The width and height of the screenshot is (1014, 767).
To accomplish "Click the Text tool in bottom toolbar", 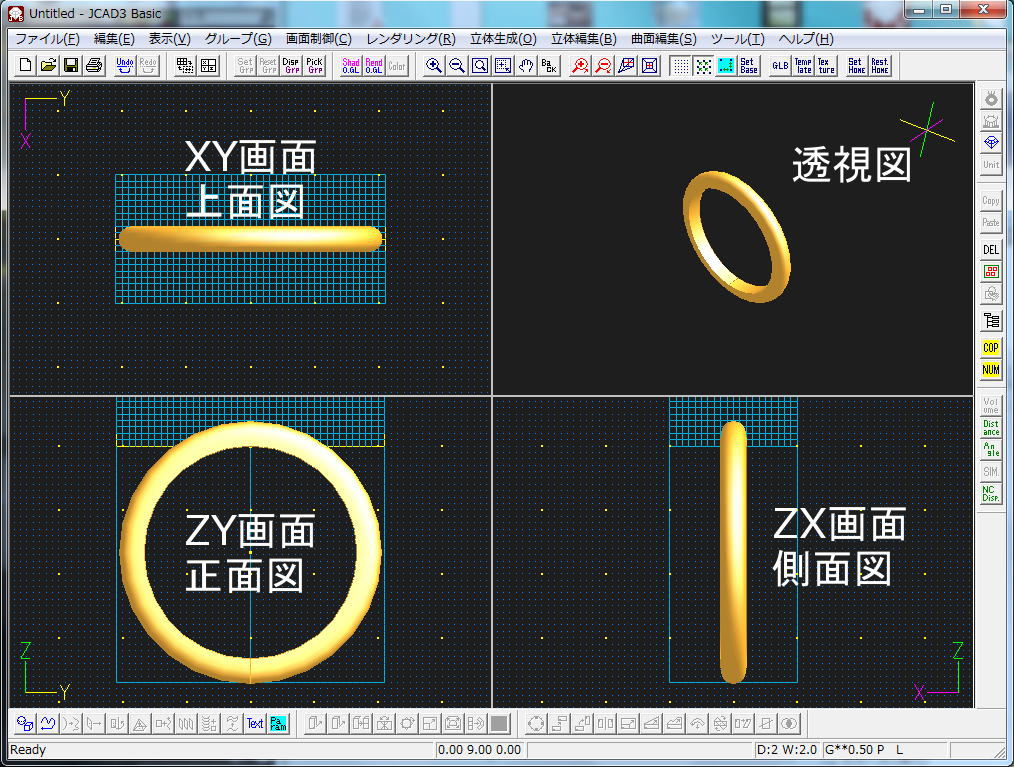I will click(x=255, y=724).
